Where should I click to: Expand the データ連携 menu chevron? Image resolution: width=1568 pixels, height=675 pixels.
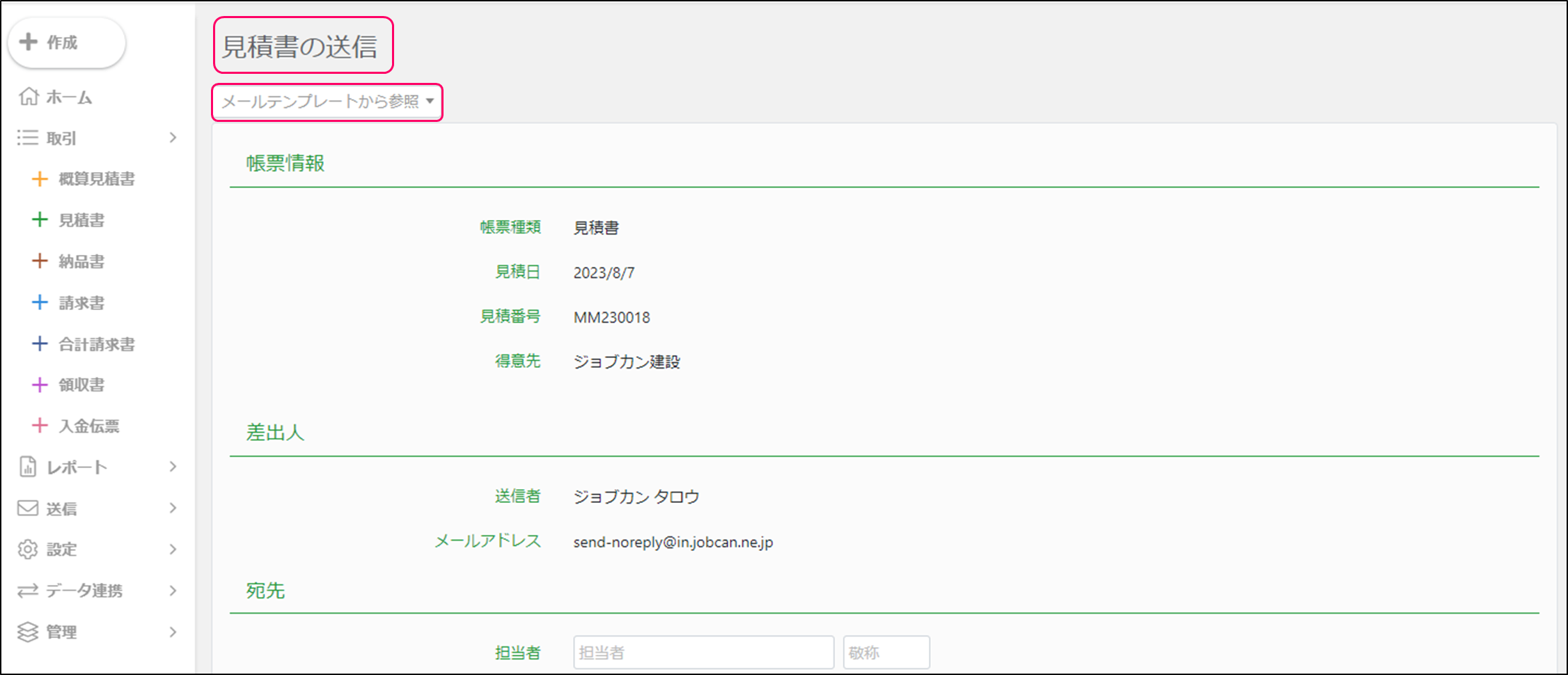pyautogui.click(x=173, y=591)
